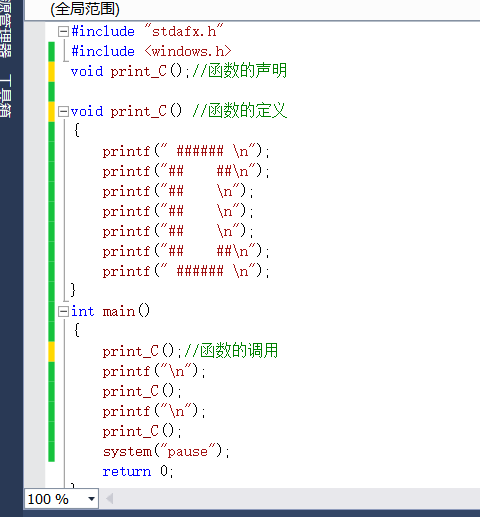Viewport: 480px width, 517px height.
Task: Click the void print_C(); declaration
Action: (130, 71)
